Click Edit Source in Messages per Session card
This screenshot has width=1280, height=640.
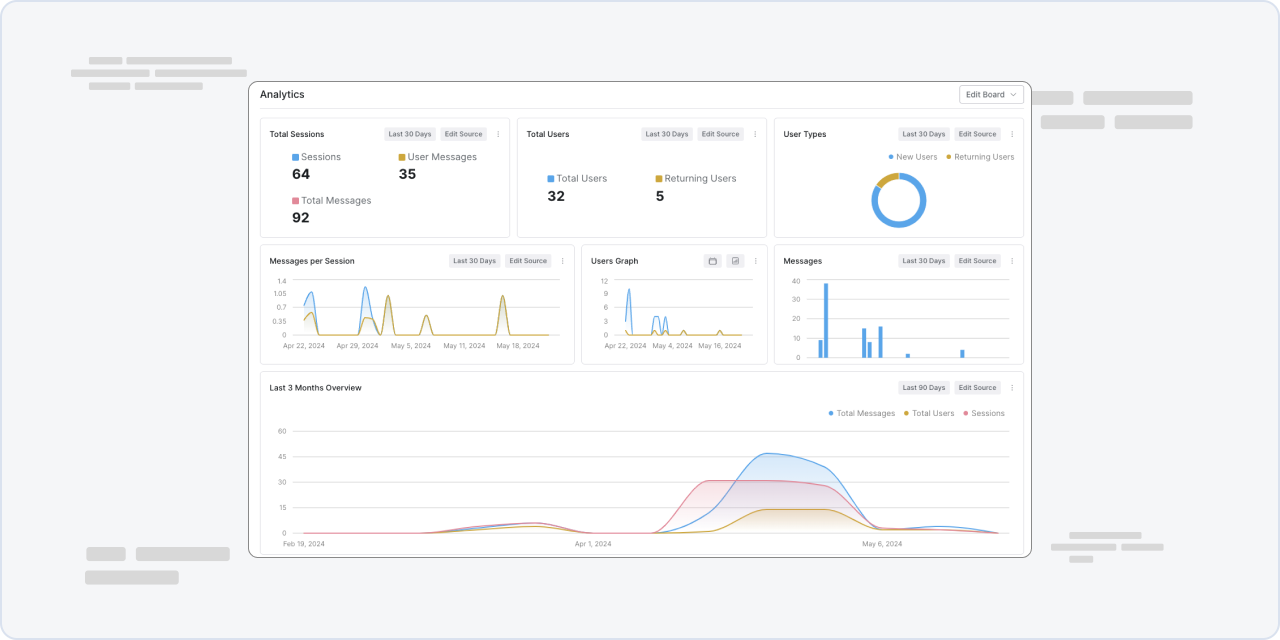pyautogui.click(x=528, y=261)
